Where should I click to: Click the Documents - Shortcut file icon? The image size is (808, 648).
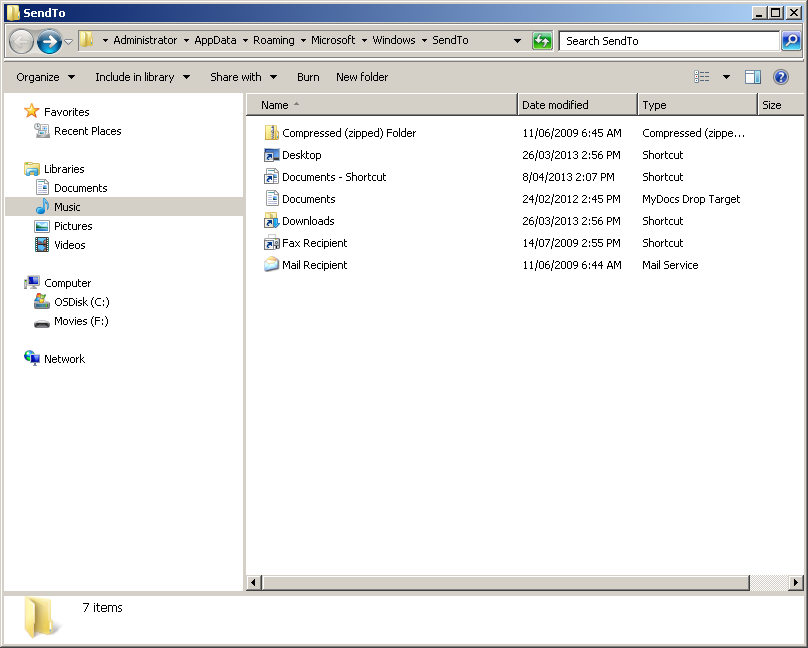coord(272,177)
